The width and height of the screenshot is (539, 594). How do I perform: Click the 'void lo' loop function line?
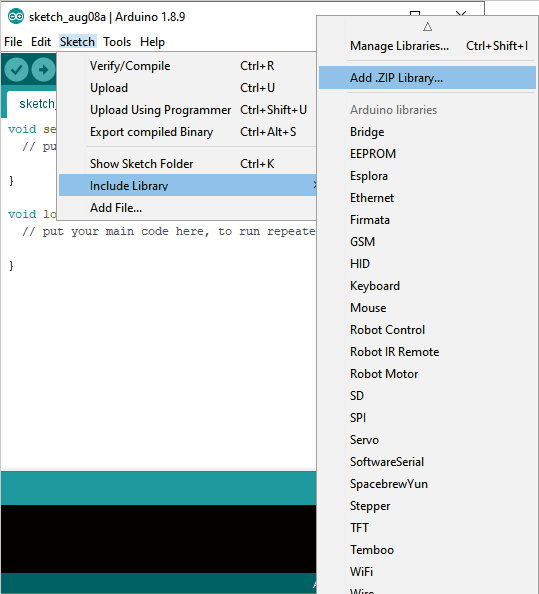32,214
